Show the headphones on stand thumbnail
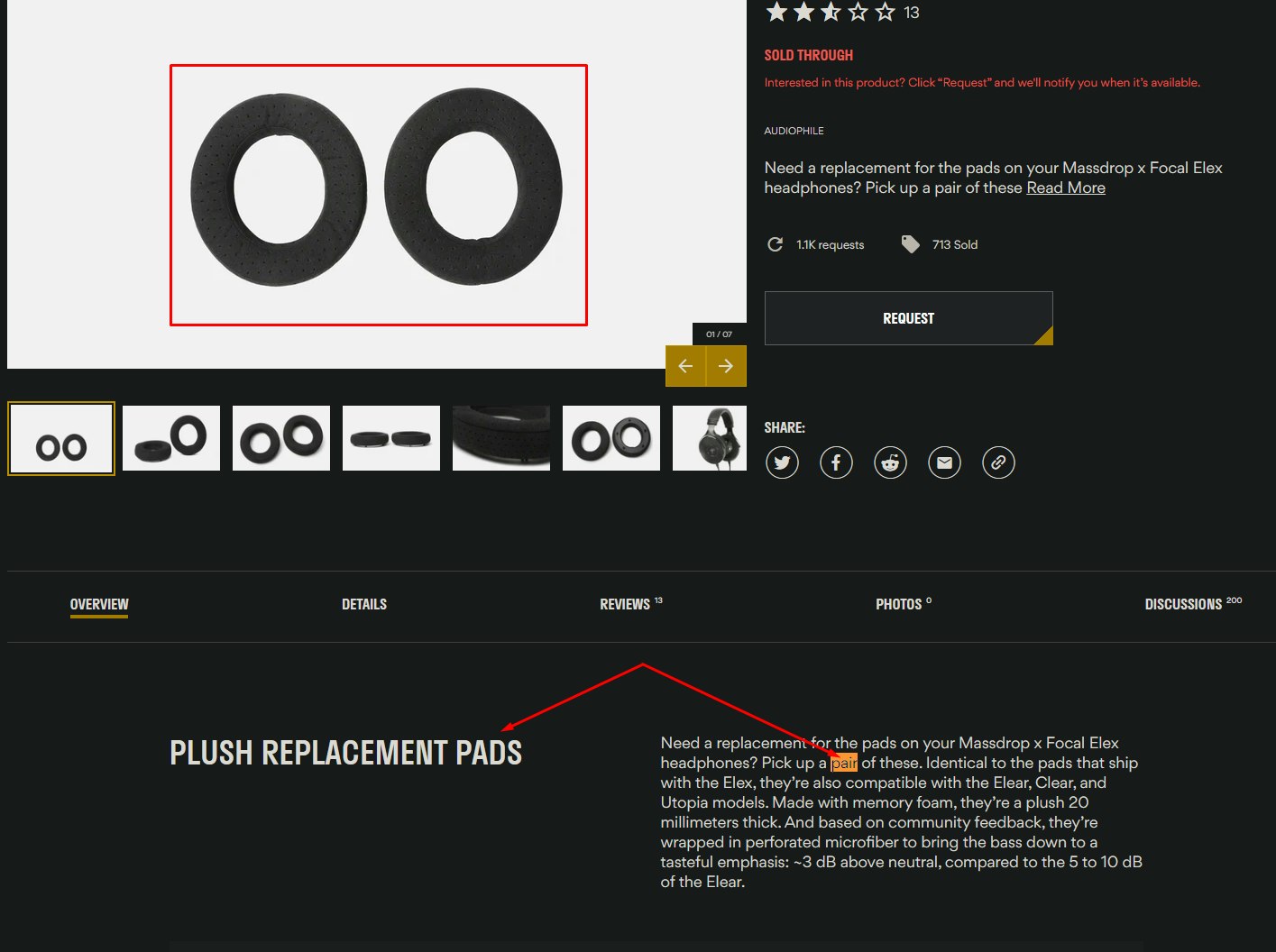The image size is (1276, 952). [x=710, y=438]
